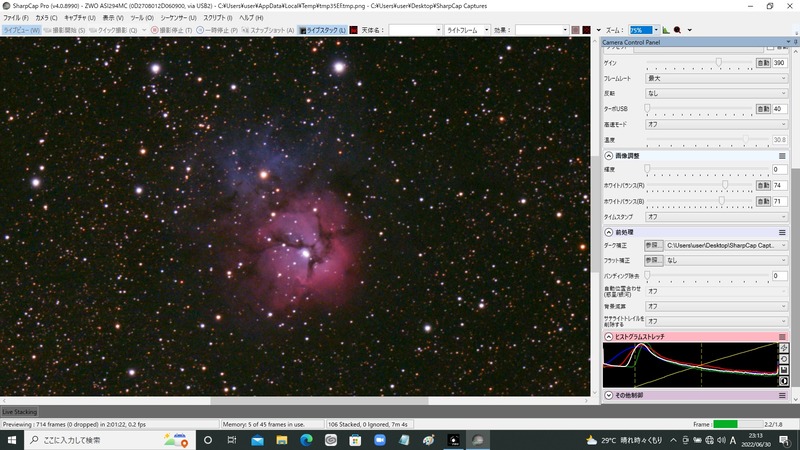800x450 pixels.
Task: Expand the その他制御 section
Action: click(609, 395)
